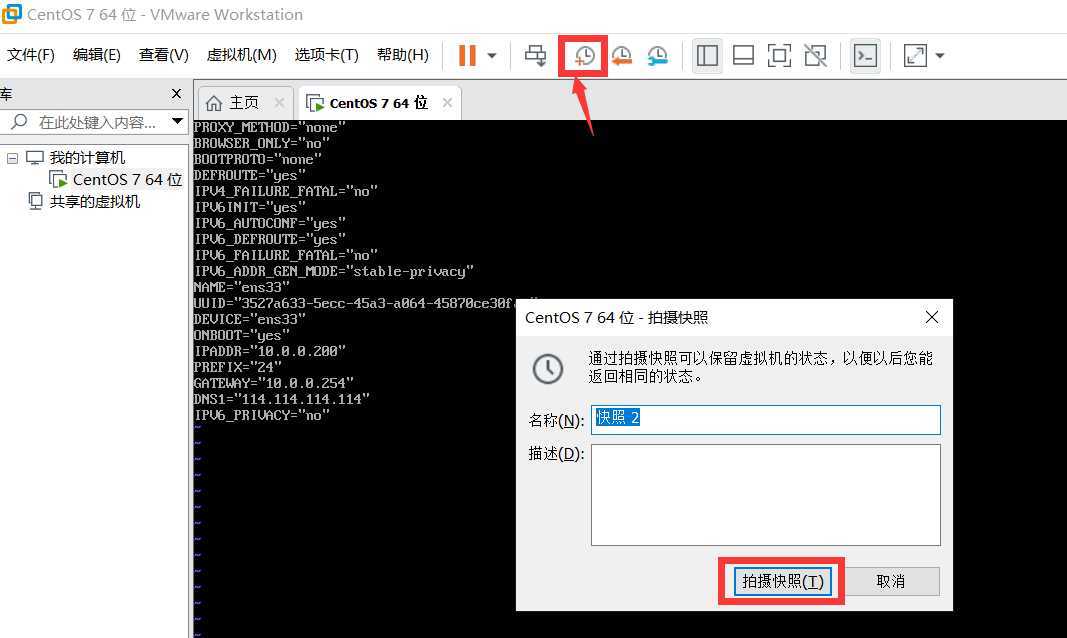Open the 选项卡(T) menu

pos(327,55)
